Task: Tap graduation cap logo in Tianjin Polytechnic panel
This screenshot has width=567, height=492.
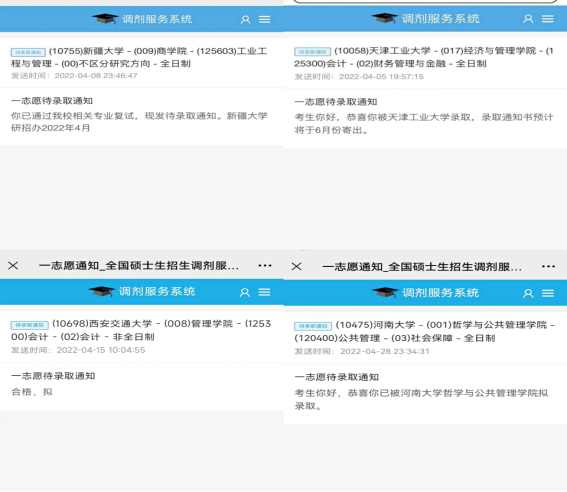Action: coord(385,18)
